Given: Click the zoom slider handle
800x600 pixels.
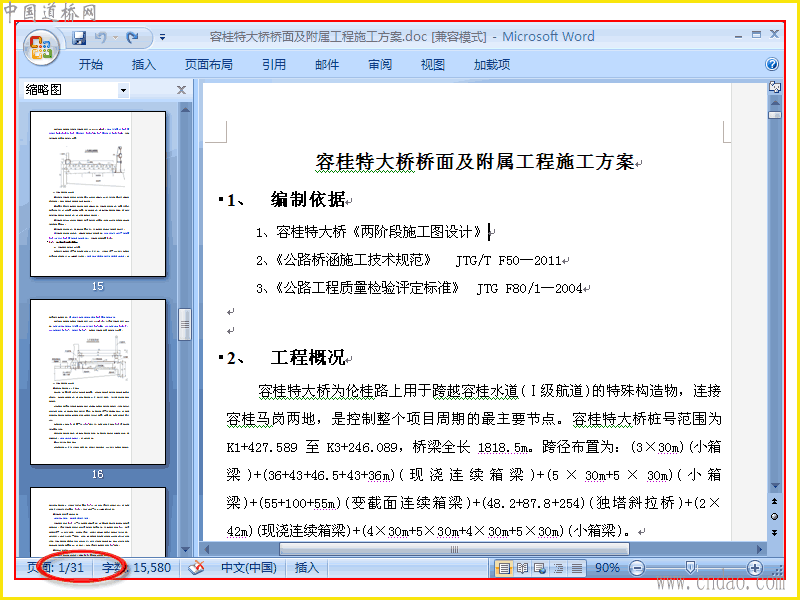Looking at the screenshot, I should pyautogui.click(x=690, y=567).
